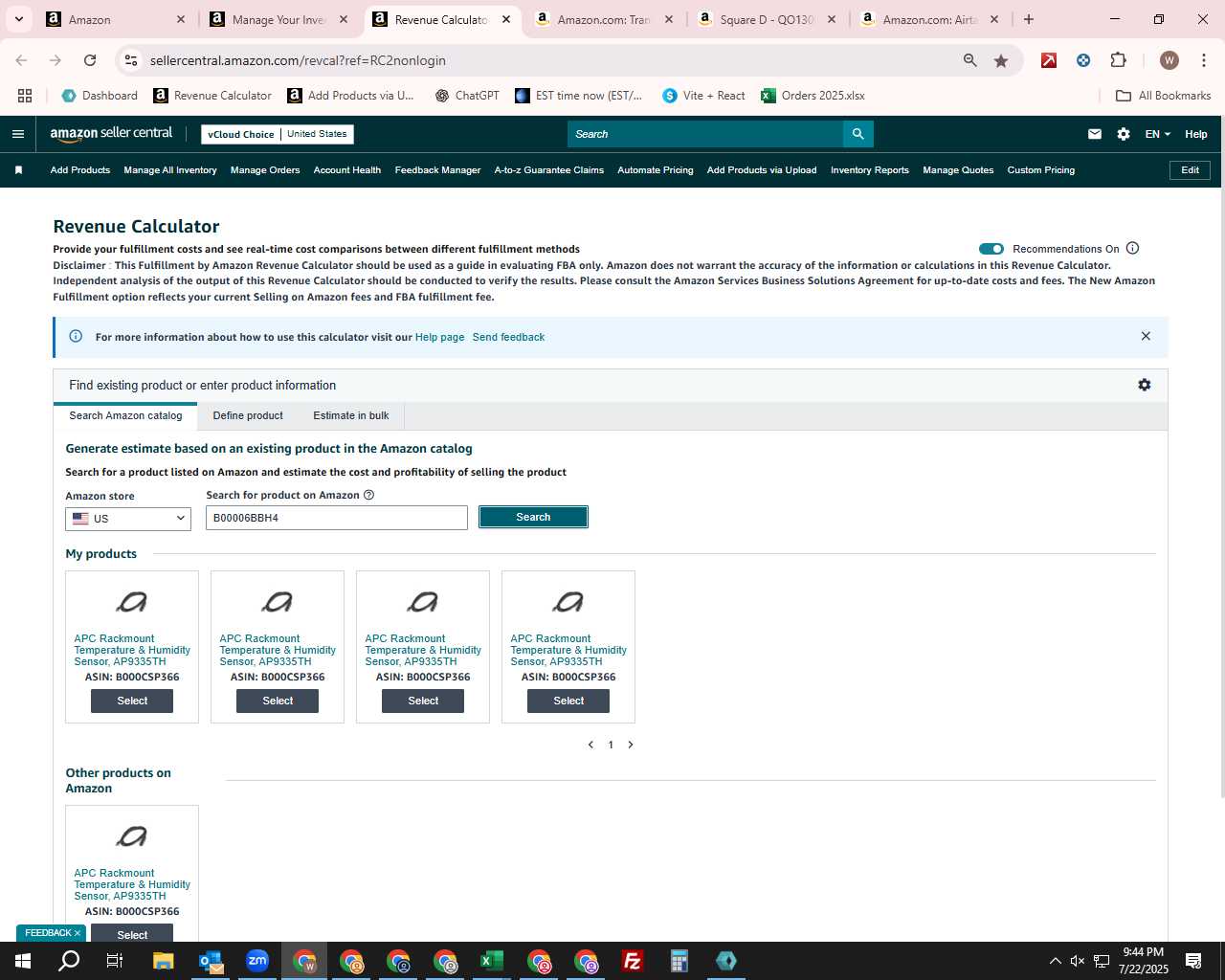Click the search magnifier button in header

tap(857, 134)
